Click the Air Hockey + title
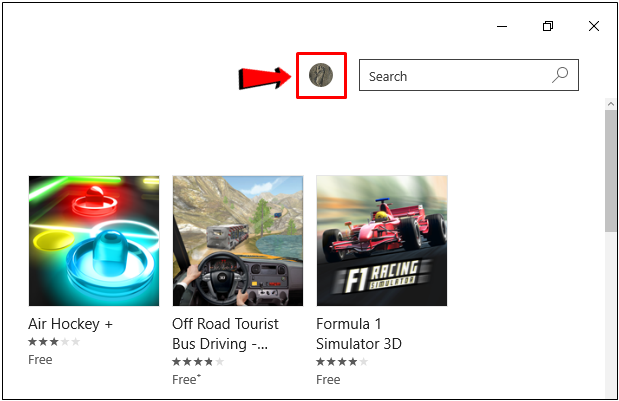This screenshot has height=401, width=619. tap(70, 325)
